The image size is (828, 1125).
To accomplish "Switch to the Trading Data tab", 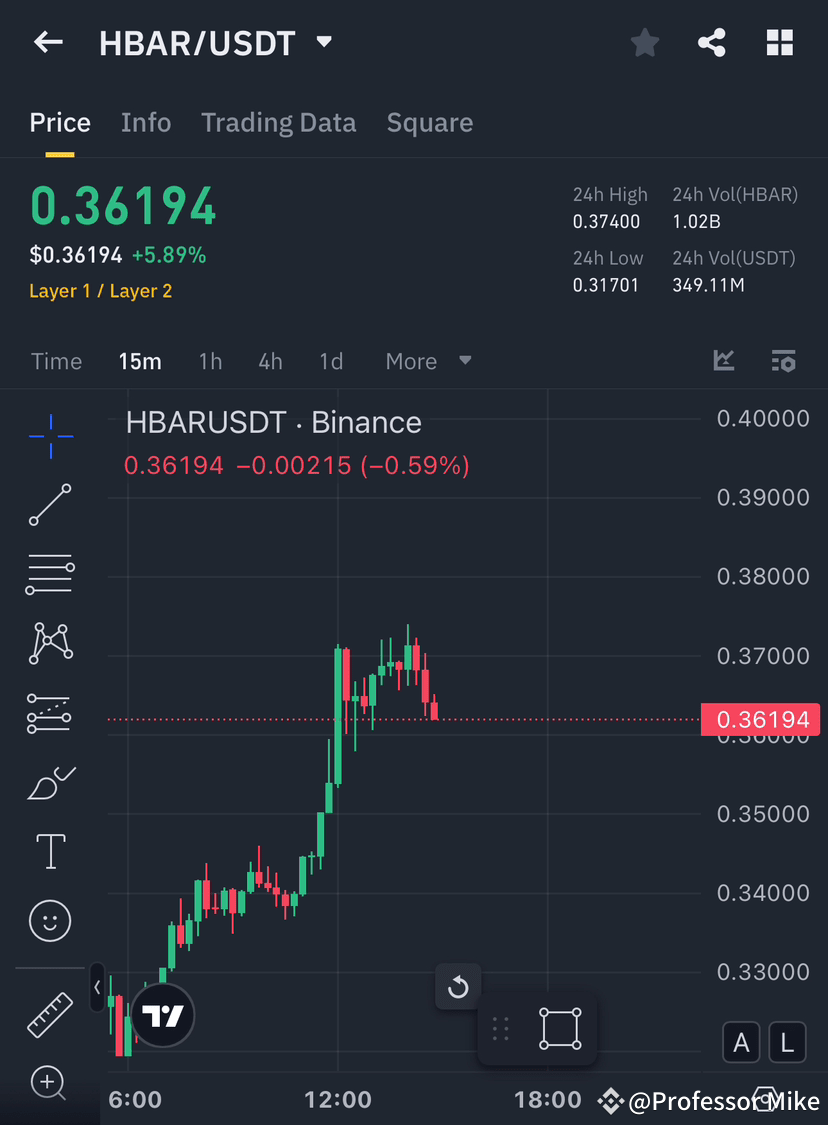I will (278, 122).
